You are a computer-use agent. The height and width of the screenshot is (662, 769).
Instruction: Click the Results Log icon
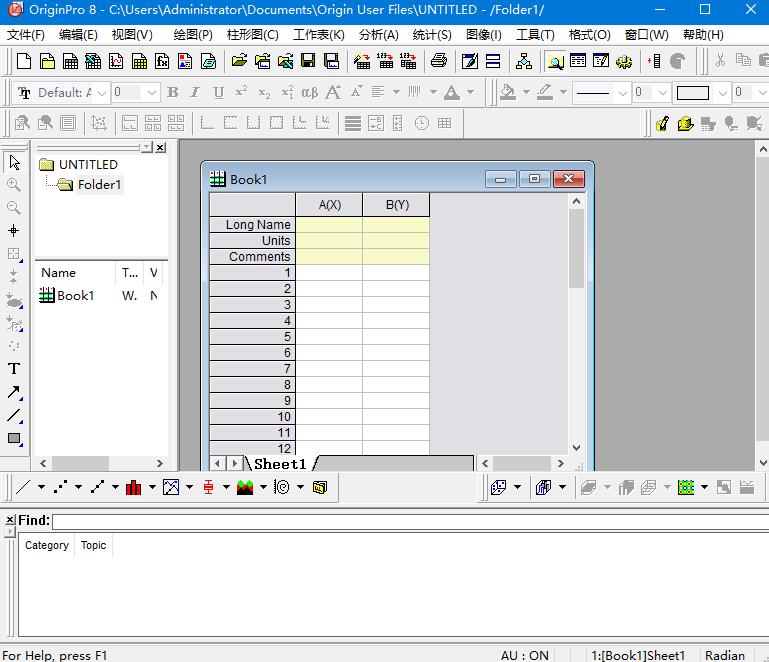[578, 61]
